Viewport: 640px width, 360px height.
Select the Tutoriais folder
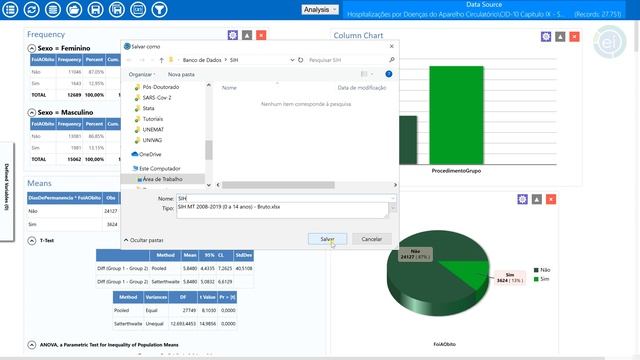[153, 119]
